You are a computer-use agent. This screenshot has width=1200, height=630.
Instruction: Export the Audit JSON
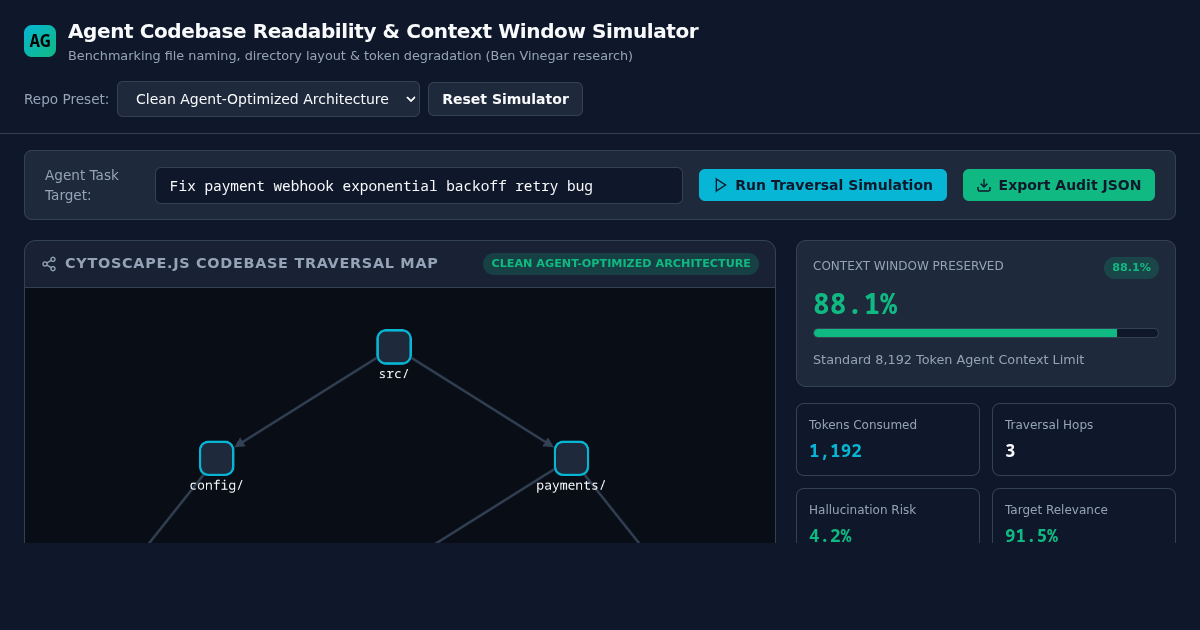(x=1059, y=185)
